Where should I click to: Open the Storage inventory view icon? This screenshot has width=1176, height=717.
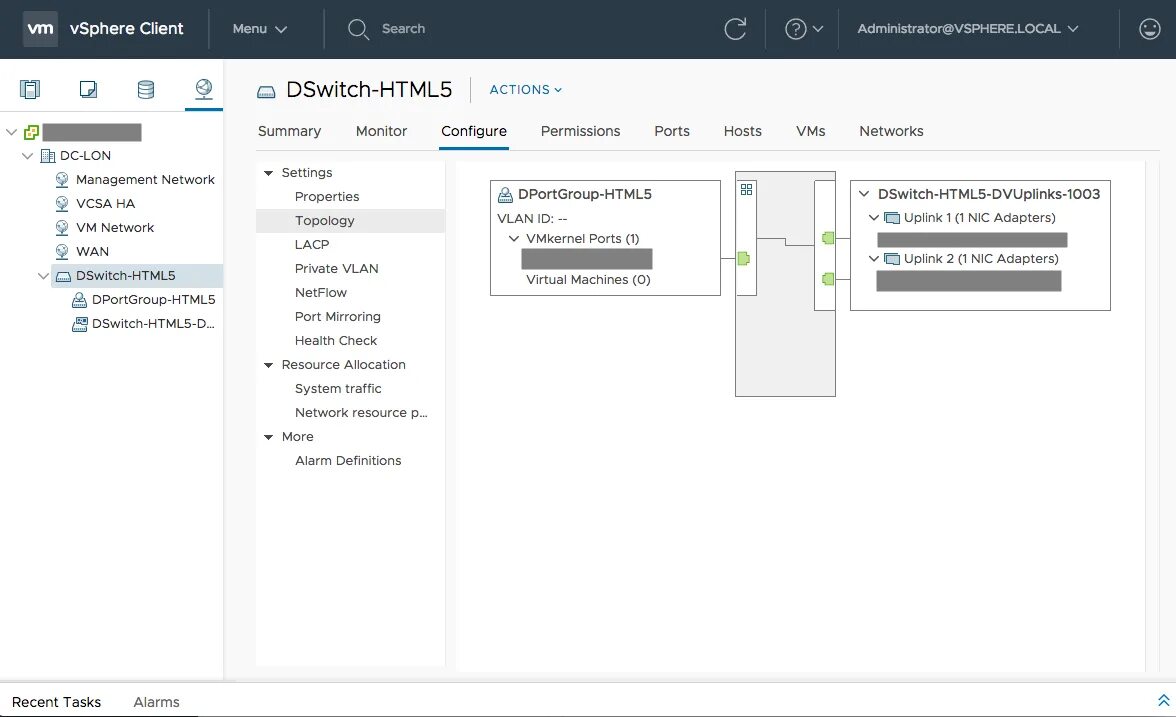coord(146,89)
